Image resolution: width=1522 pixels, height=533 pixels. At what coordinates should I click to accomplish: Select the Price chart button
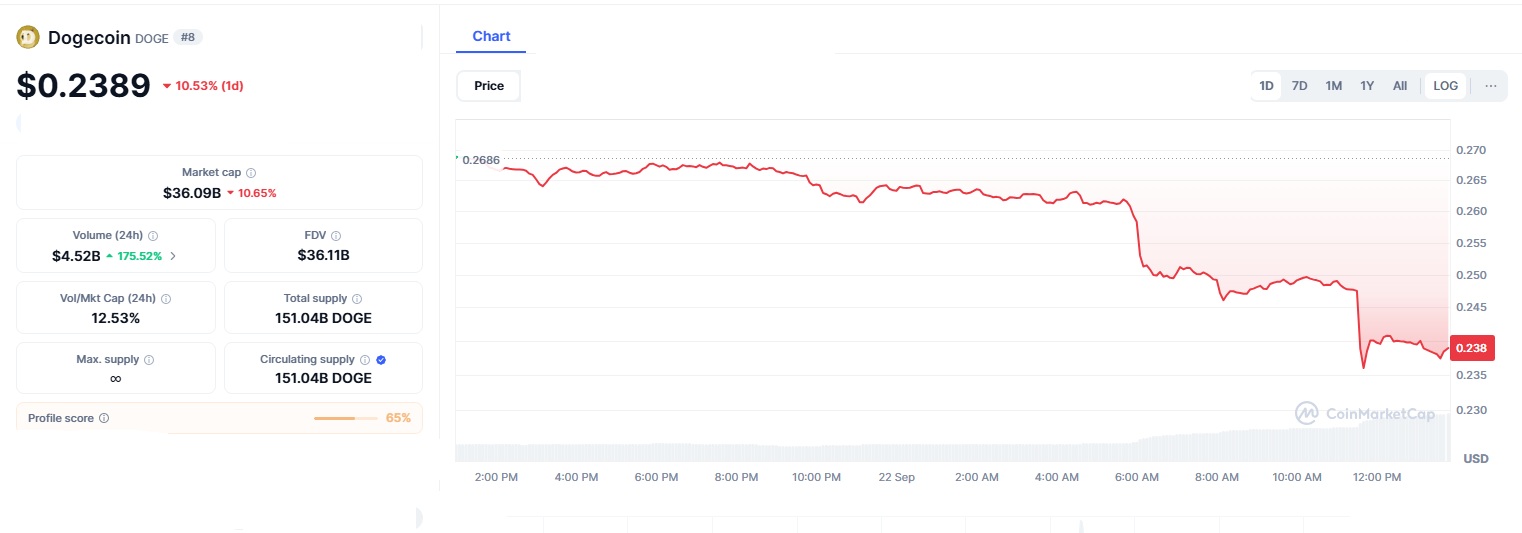tap(489, 86)
